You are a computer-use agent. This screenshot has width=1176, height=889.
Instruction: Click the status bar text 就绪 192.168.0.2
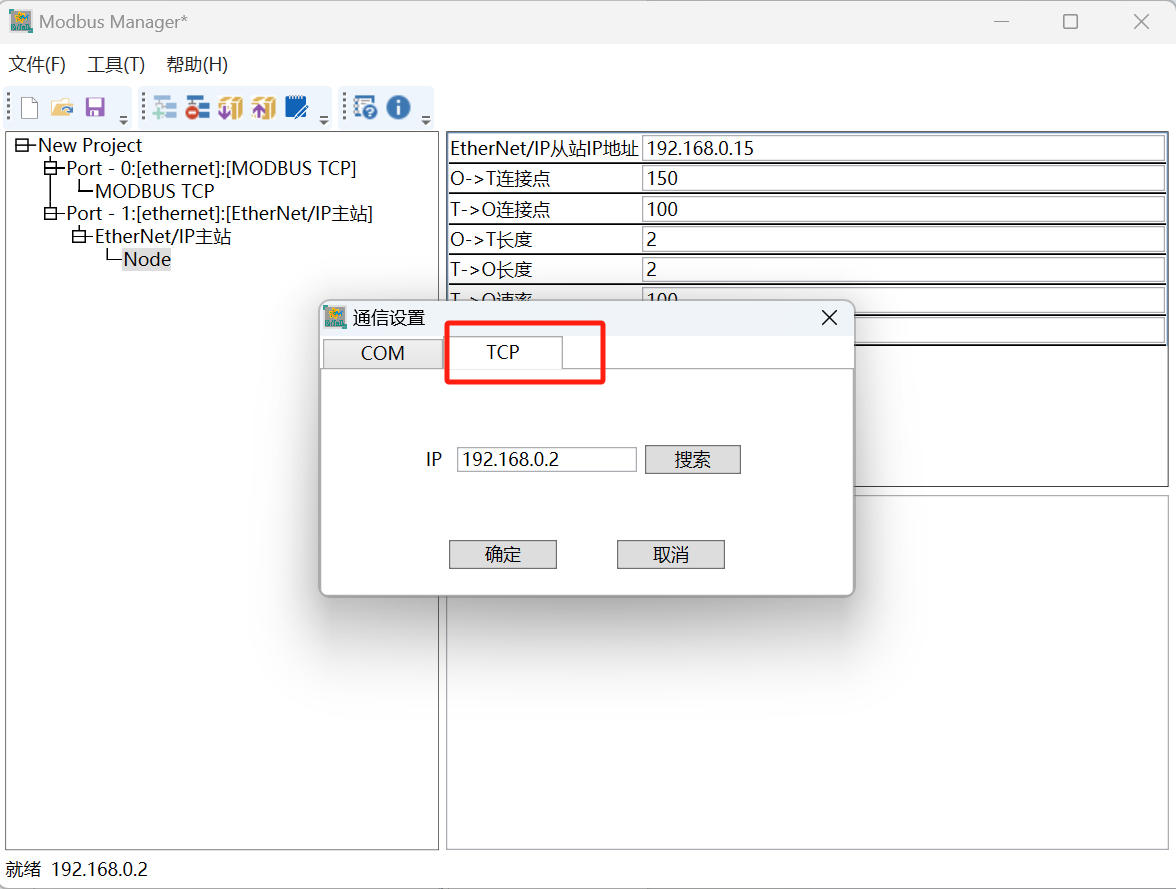point(76,869)
